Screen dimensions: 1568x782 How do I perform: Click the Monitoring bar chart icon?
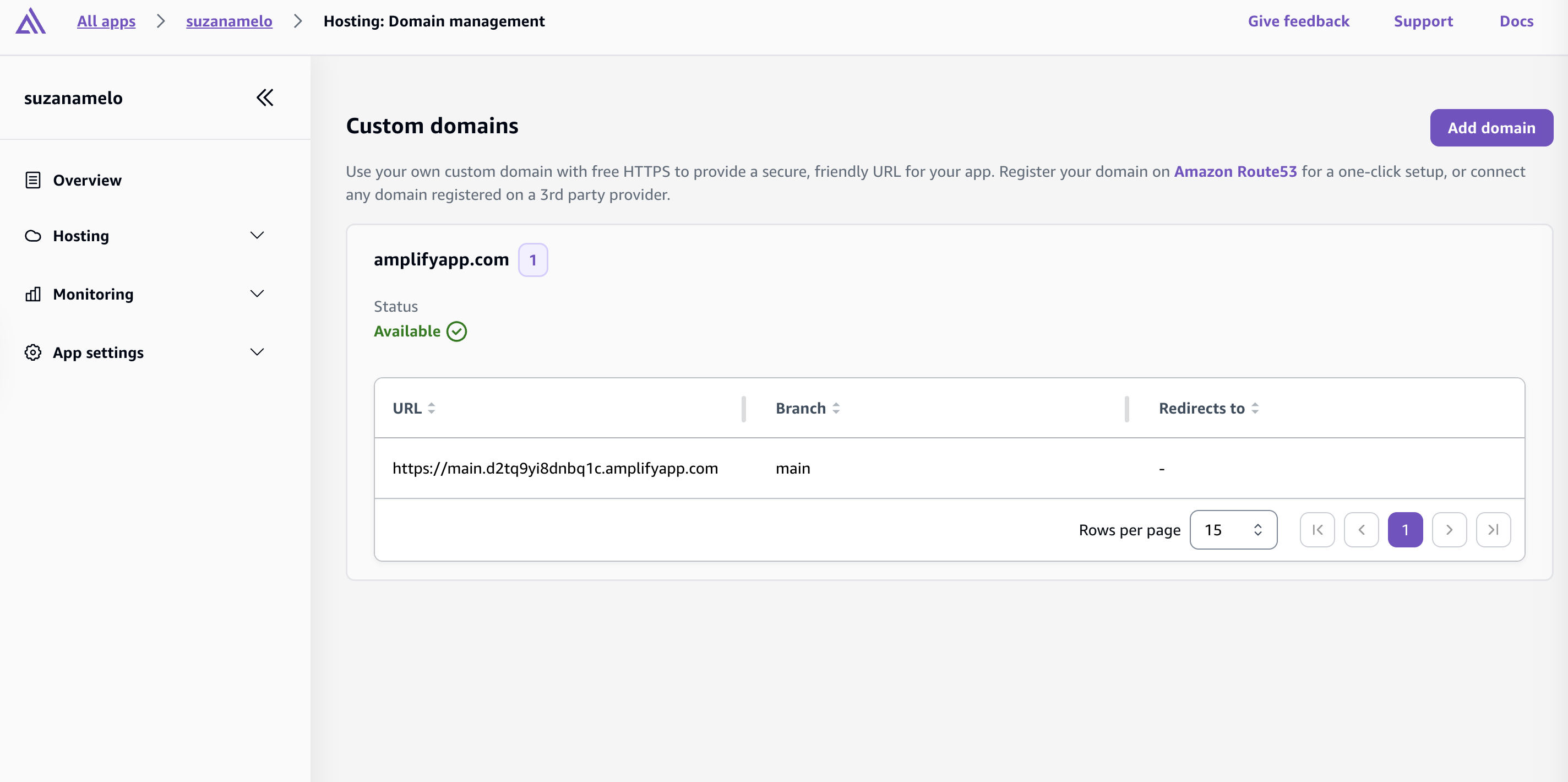pyautogui.click(x=33, y=294)
